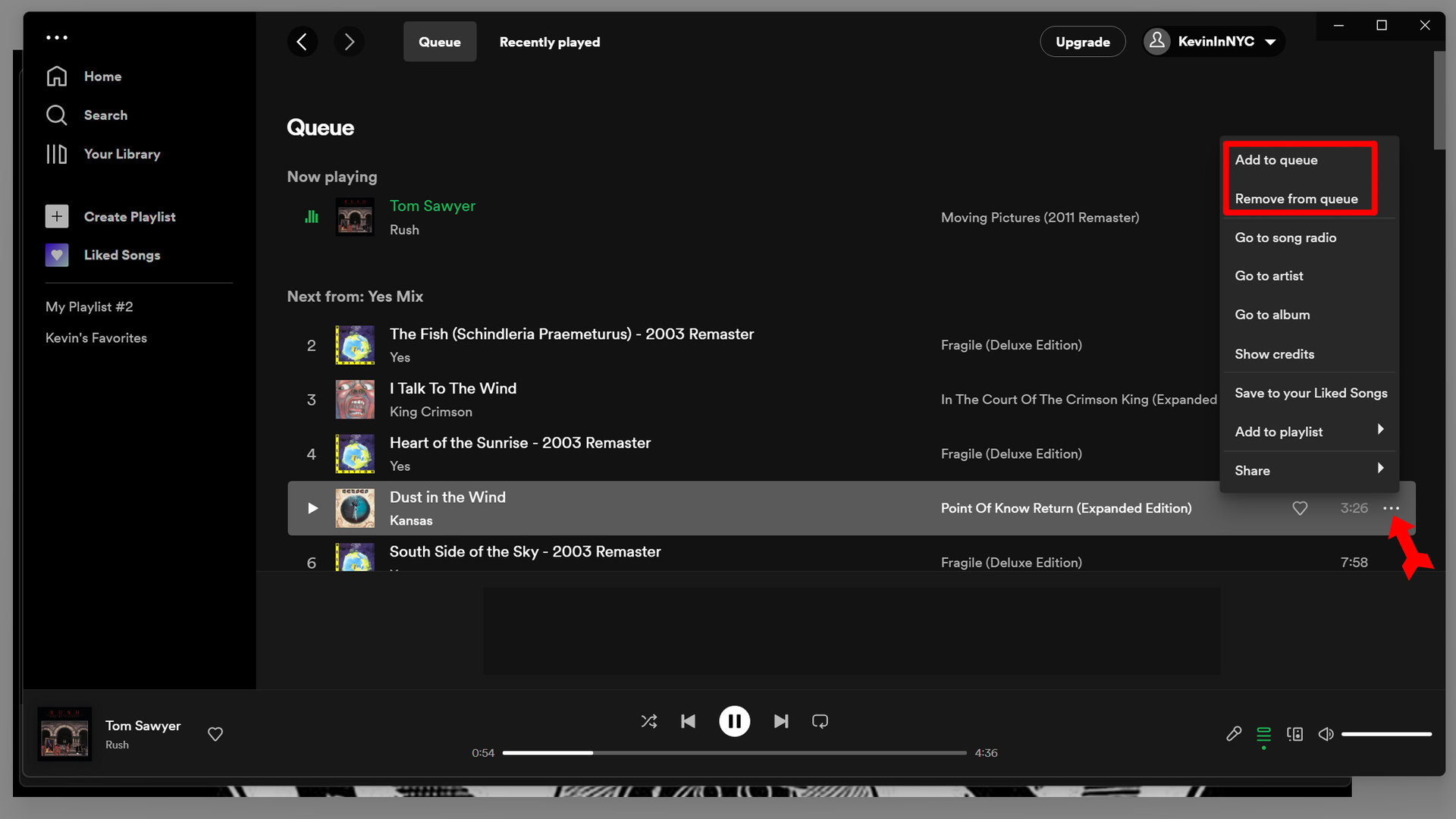This screenshot has height=819, width=1456.
Task: Click the skip to previous track icon
Action: point(687,721)
